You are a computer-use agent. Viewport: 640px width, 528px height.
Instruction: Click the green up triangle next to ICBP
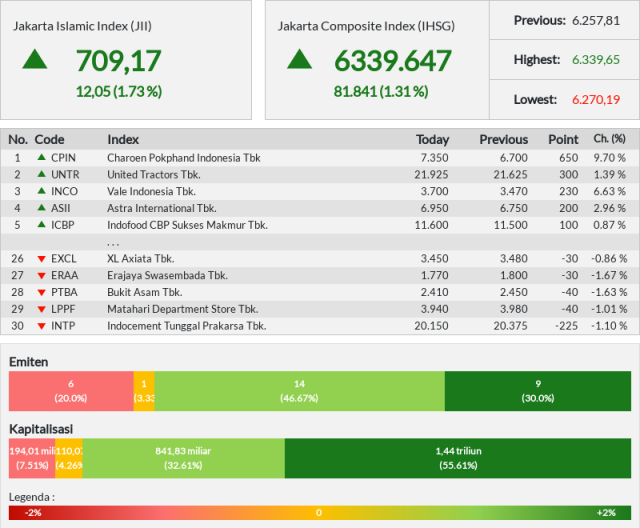[x=41, y=225]
